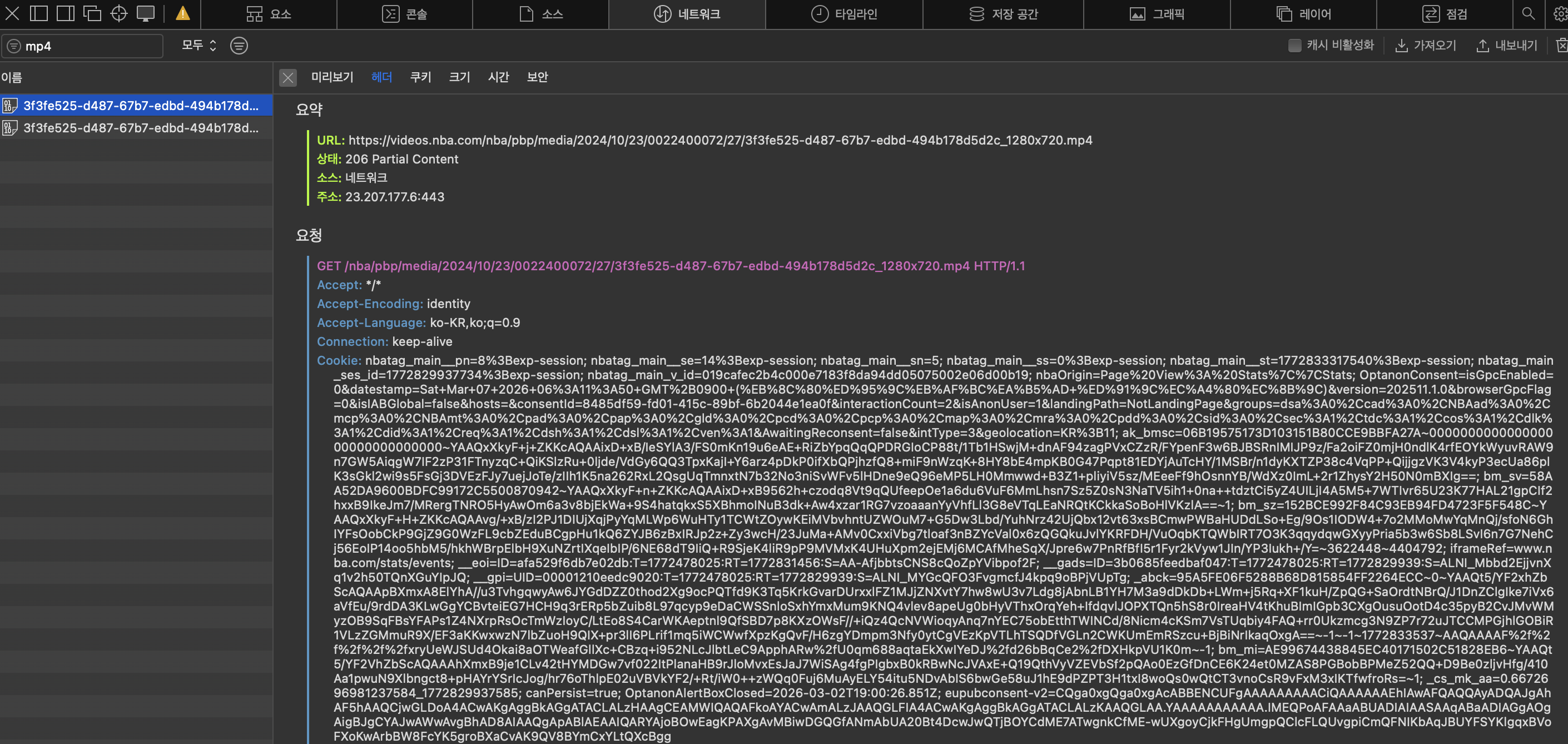Close the Web Inspector panel
Viewport: 1568px width, 744px height.
pyautogui.click(x=12, y=13)
